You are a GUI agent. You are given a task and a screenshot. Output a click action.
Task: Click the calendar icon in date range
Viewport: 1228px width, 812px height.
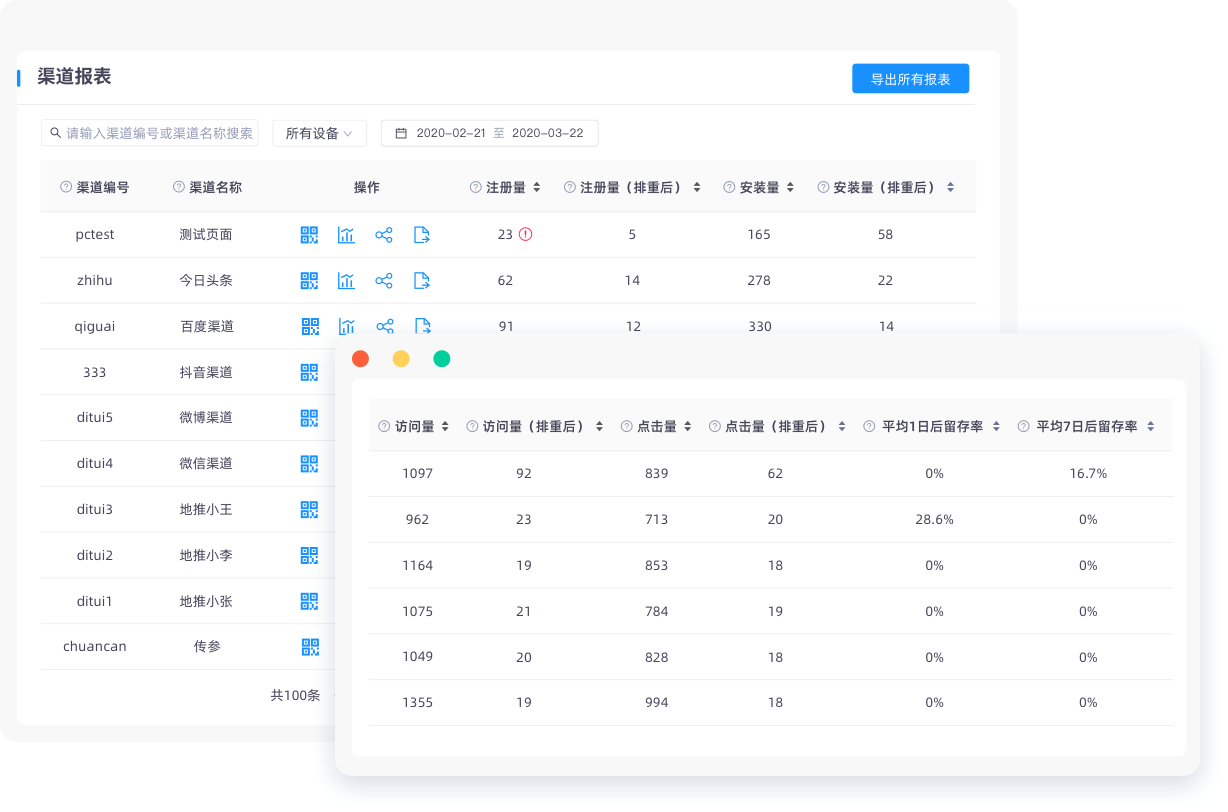point(401,133)
